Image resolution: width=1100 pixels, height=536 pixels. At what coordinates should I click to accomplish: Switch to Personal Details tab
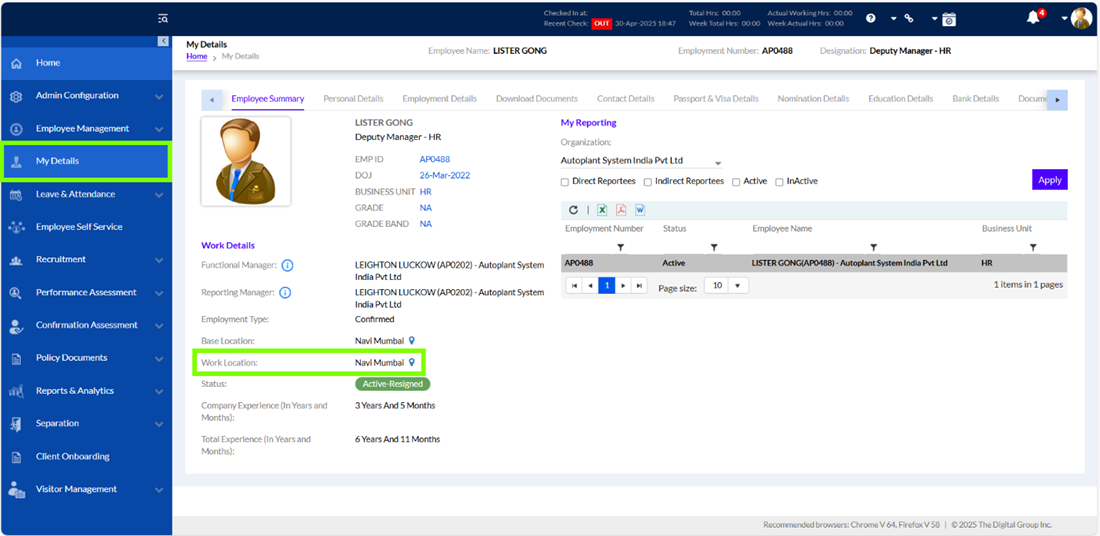point(354,99)
